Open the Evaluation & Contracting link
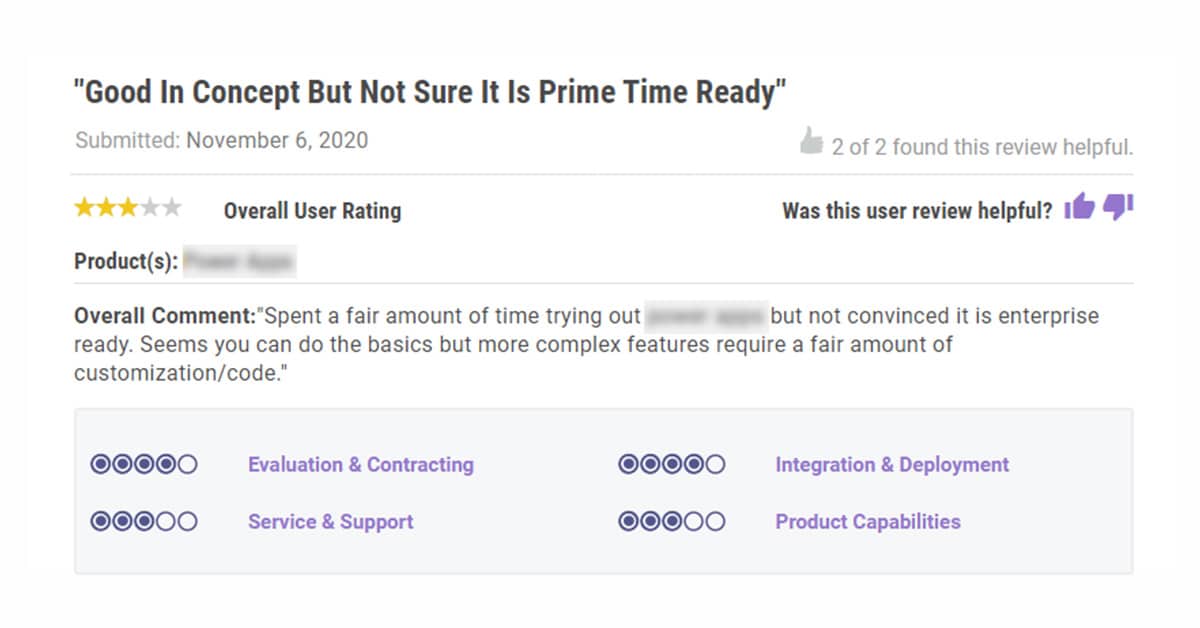The image size is (1200, 628). (x=361, y=464)
